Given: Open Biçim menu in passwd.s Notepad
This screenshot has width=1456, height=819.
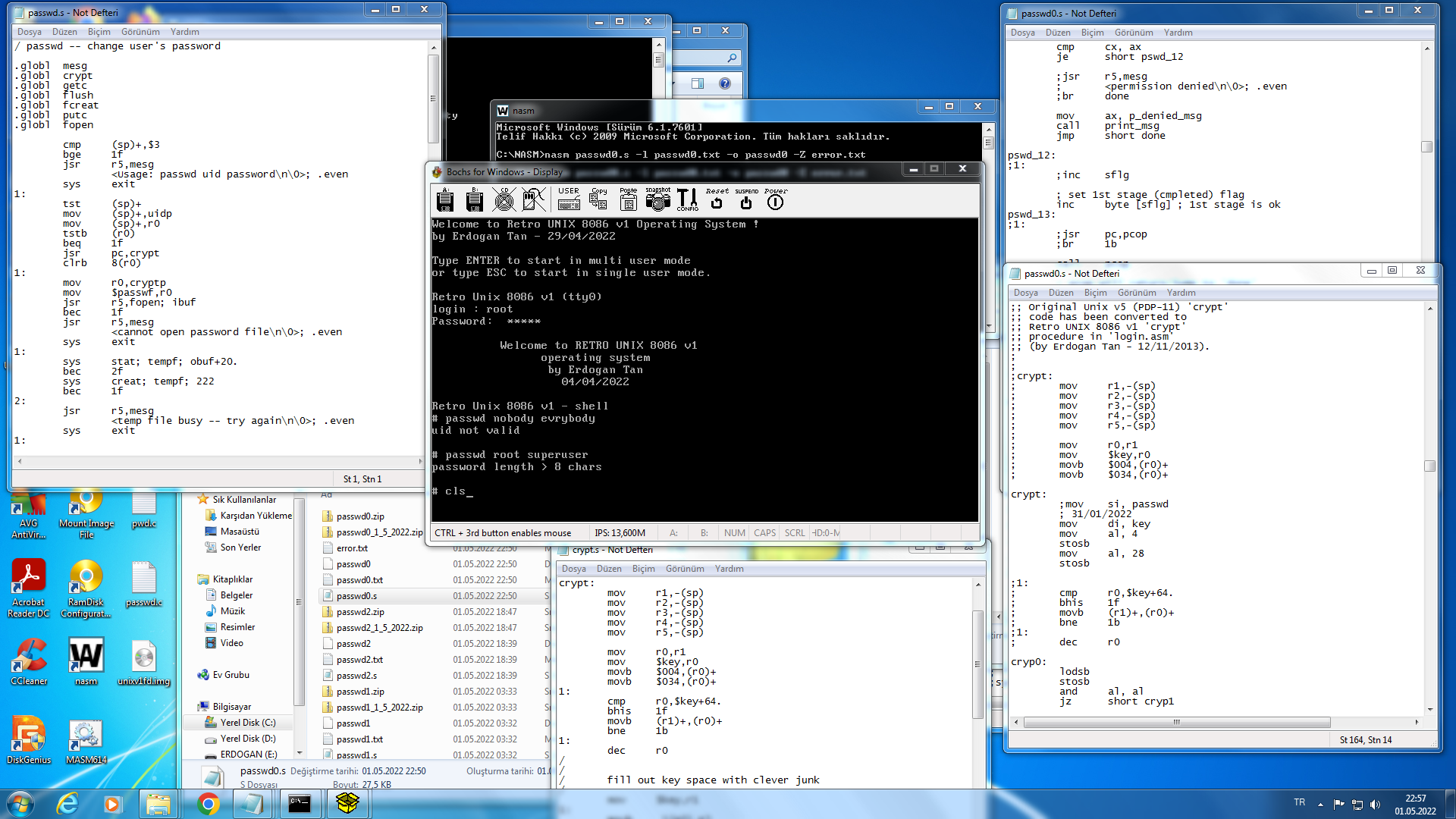Looking at the screenshot, I should pyautogui.click(x=99, y=32).
